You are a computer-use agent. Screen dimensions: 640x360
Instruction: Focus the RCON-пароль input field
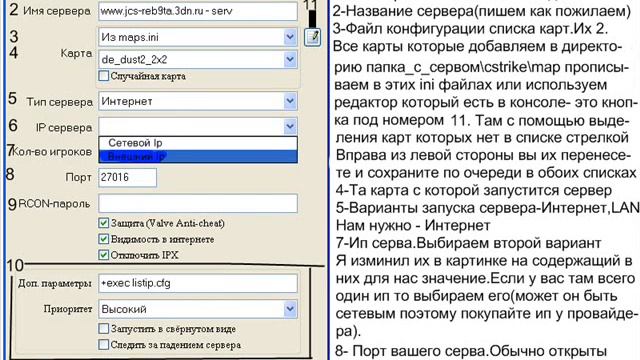(x=198, y=203)
